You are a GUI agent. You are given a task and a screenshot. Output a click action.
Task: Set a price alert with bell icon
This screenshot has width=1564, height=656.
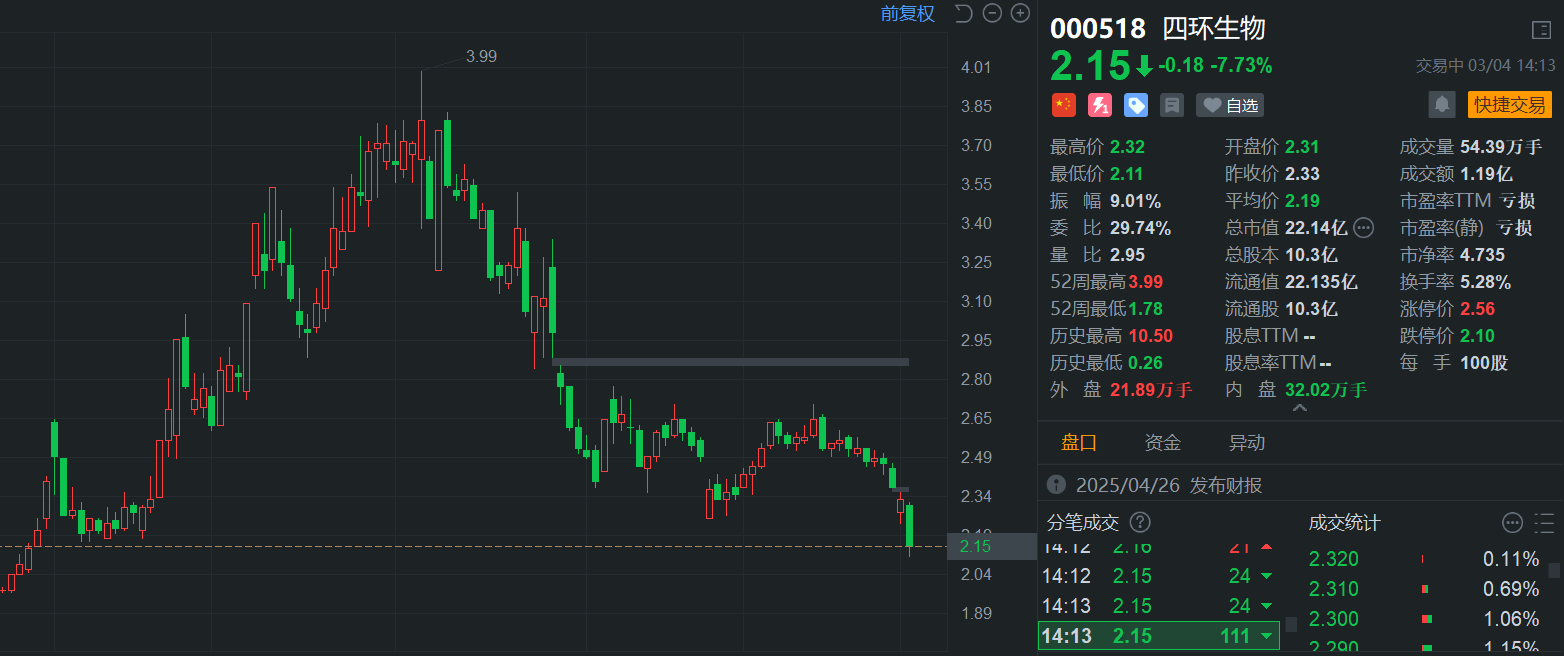pyautogui.click(x=1441, y=104)
